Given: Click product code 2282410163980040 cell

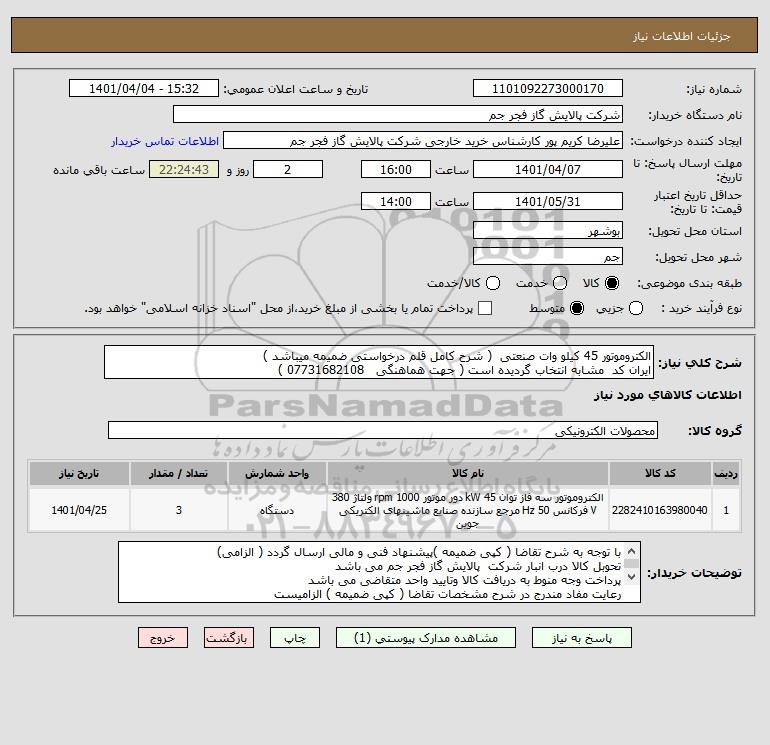Looking at the screenshot, I should point(660,510).
